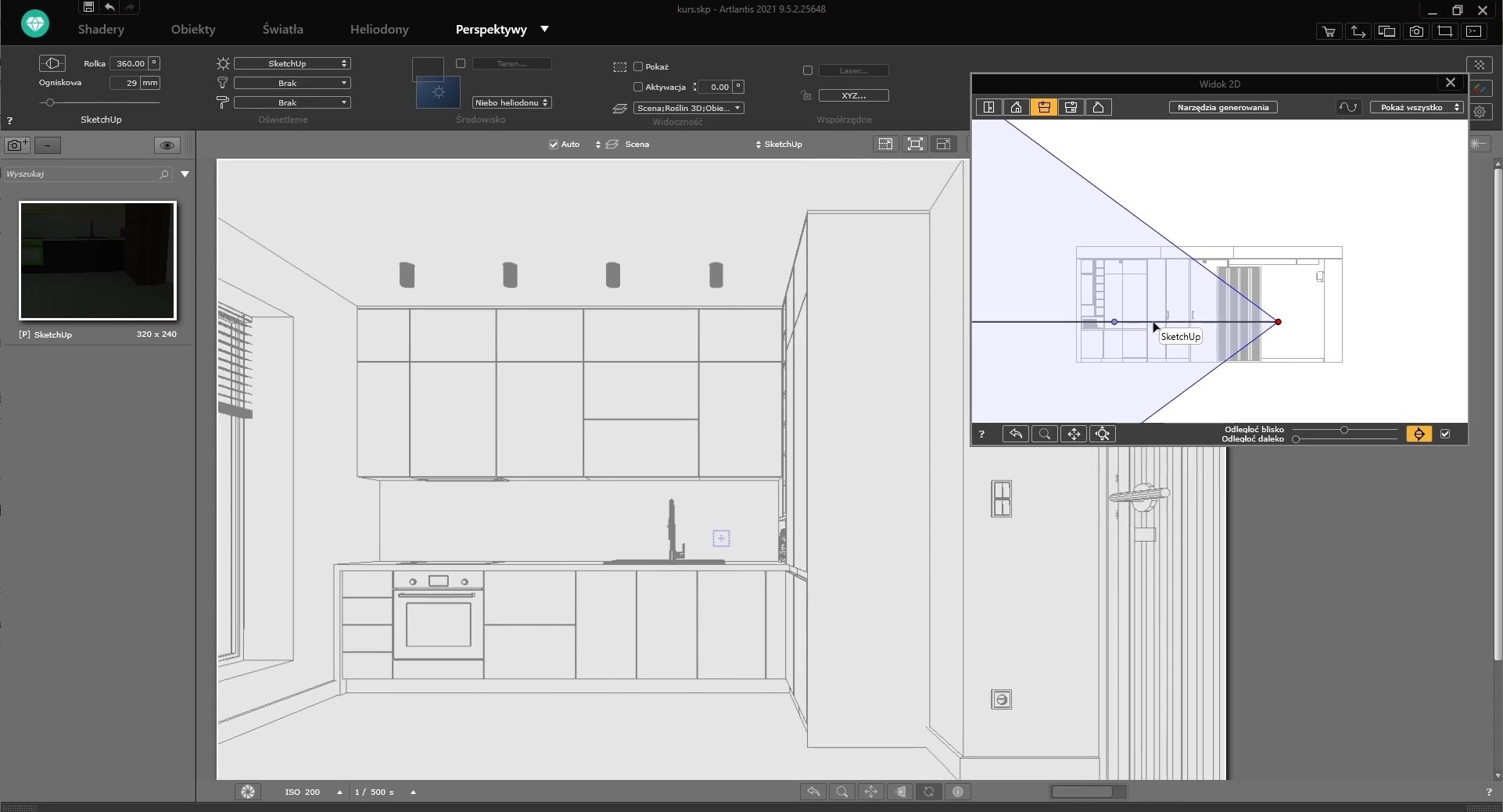Expand the Pokaż wszystko dropdown
The width and height of the screenshot is (1503, 812).
click(1416, 107)
